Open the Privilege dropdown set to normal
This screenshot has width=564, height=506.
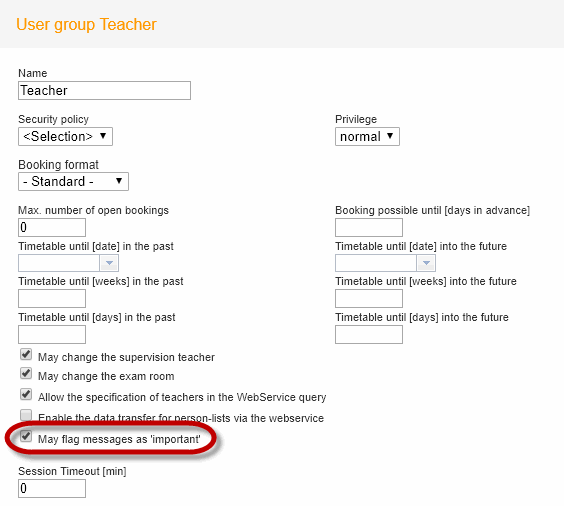tap(367, 136)
